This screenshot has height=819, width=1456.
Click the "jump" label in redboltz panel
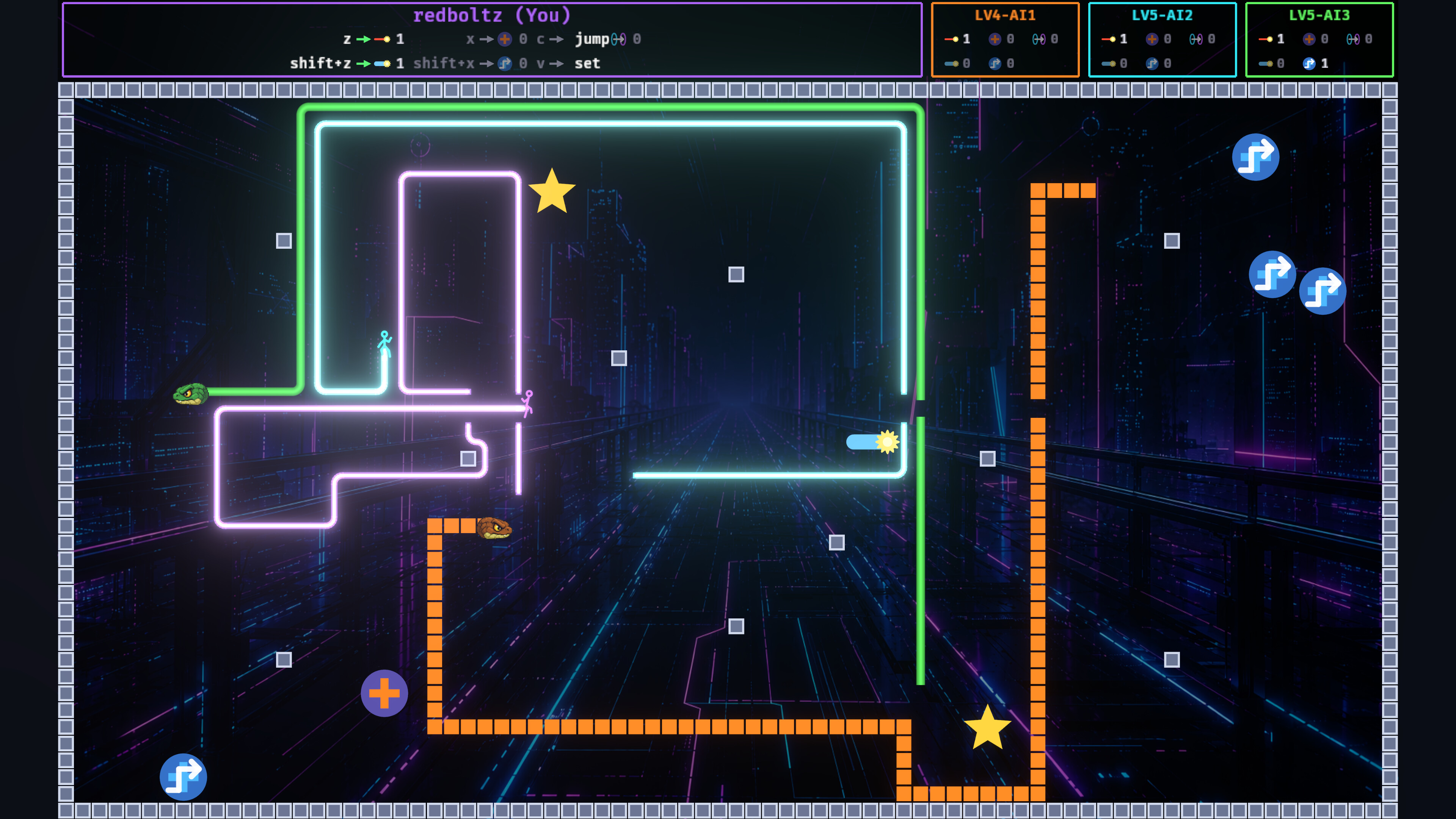tap(592, 39)
